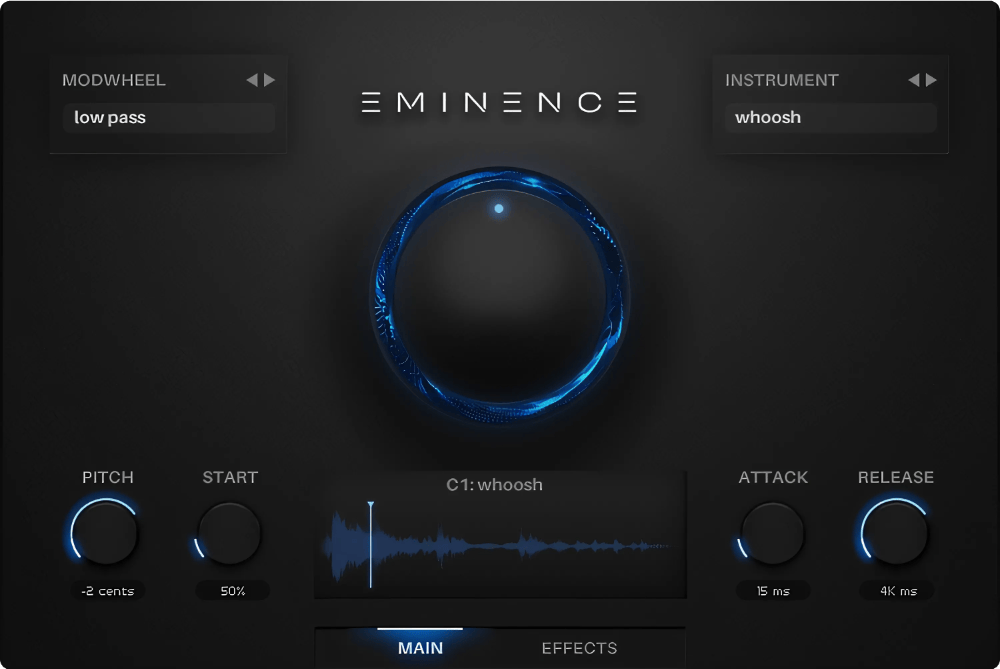
Task: Click the -2 cents pitch value field
Action: click(x=108, y=591)
